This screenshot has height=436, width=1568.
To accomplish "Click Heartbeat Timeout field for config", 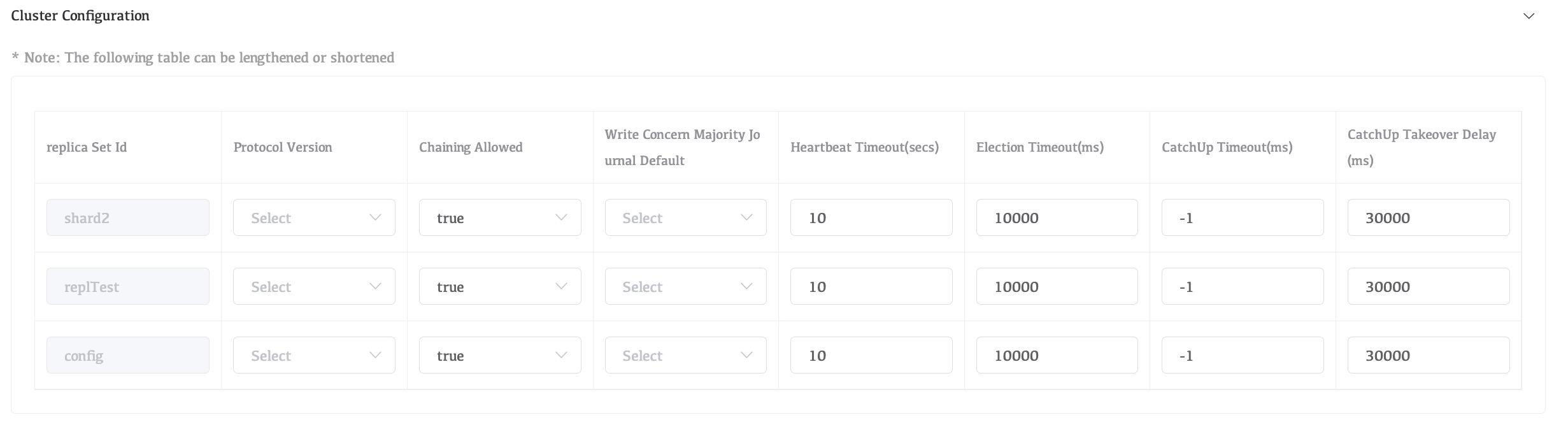I will coord(871,355).
